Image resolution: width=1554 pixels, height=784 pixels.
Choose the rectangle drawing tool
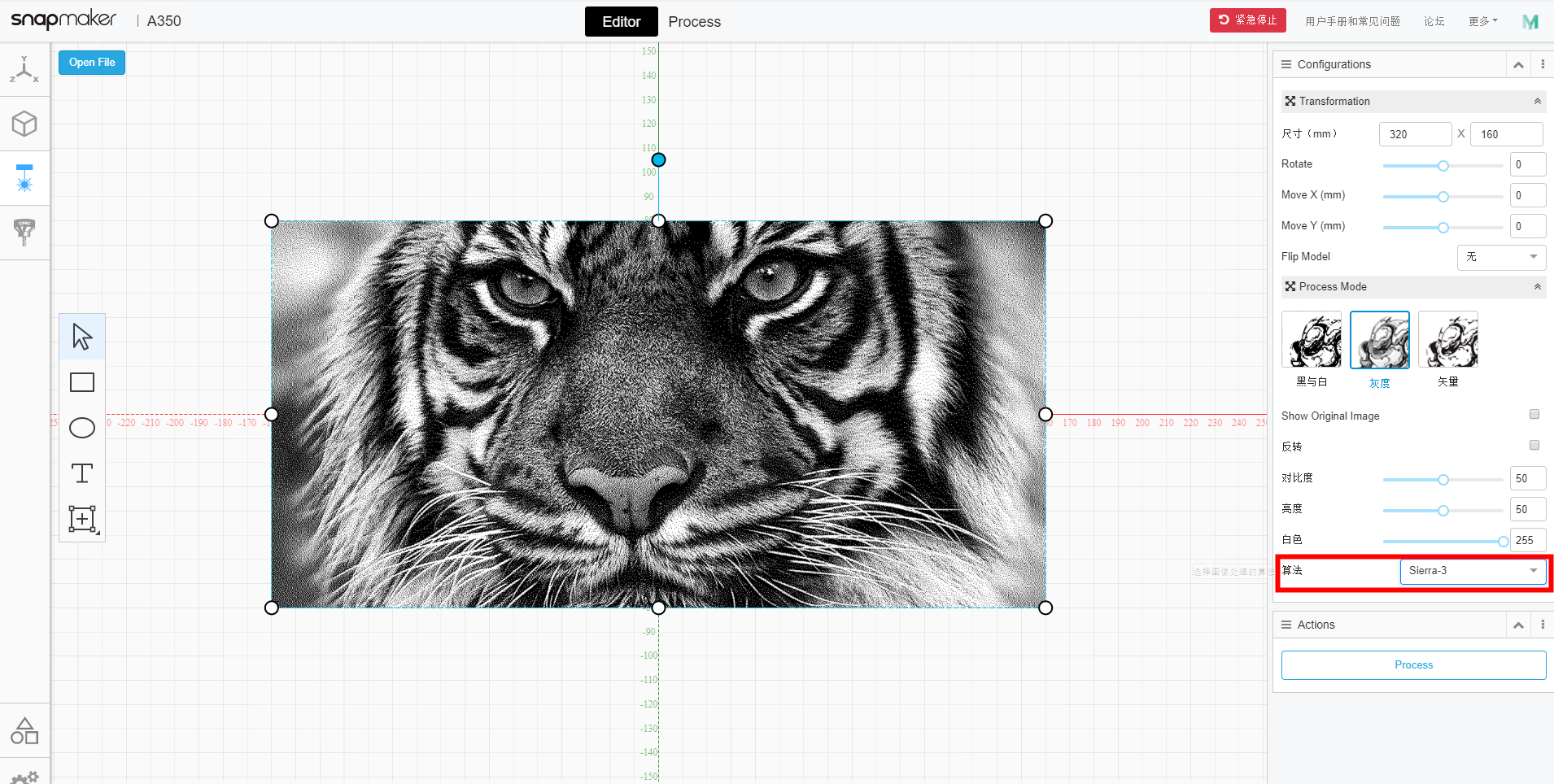tap(82, 382)
